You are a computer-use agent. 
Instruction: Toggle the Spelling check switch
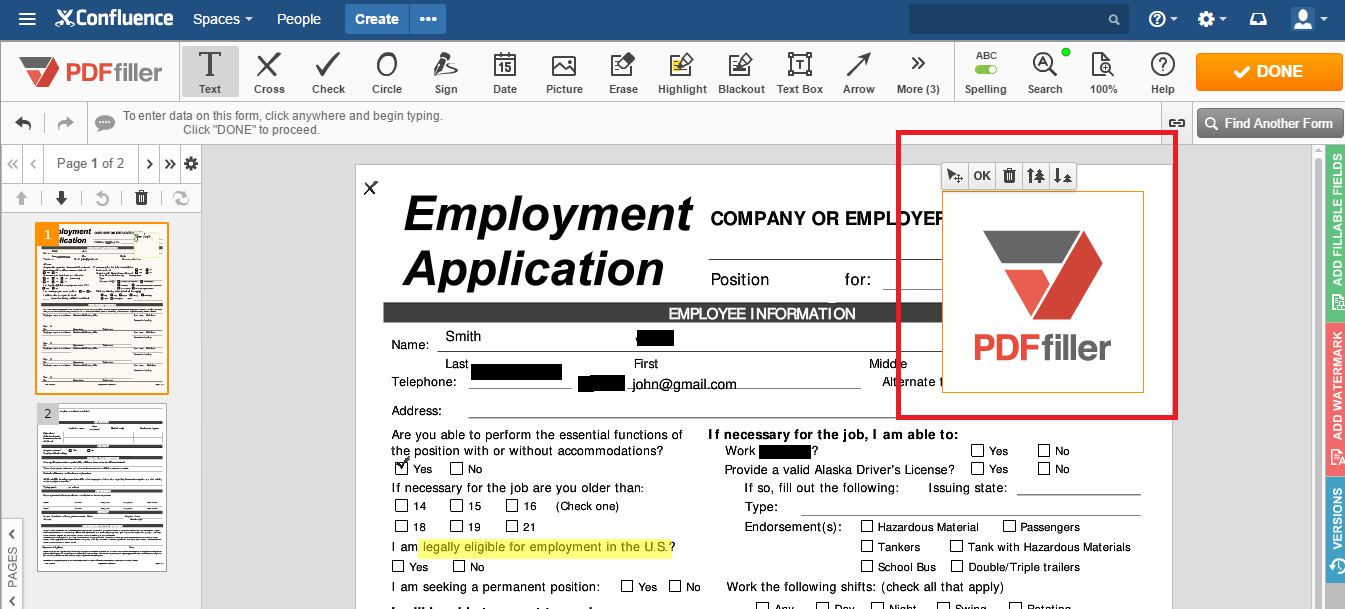986,70
